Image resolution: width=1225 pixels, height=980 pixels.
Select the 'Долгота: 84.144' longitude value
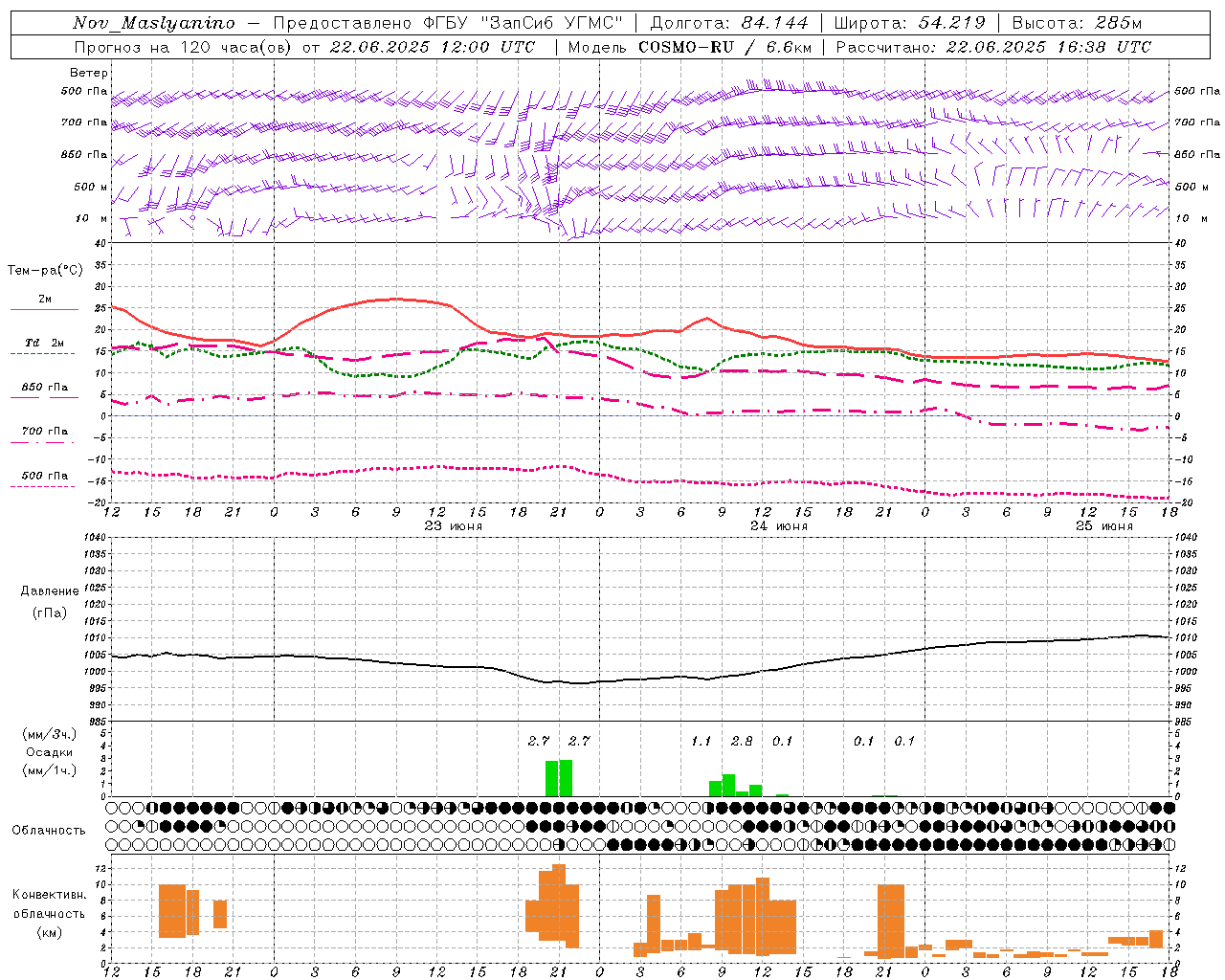729,23
